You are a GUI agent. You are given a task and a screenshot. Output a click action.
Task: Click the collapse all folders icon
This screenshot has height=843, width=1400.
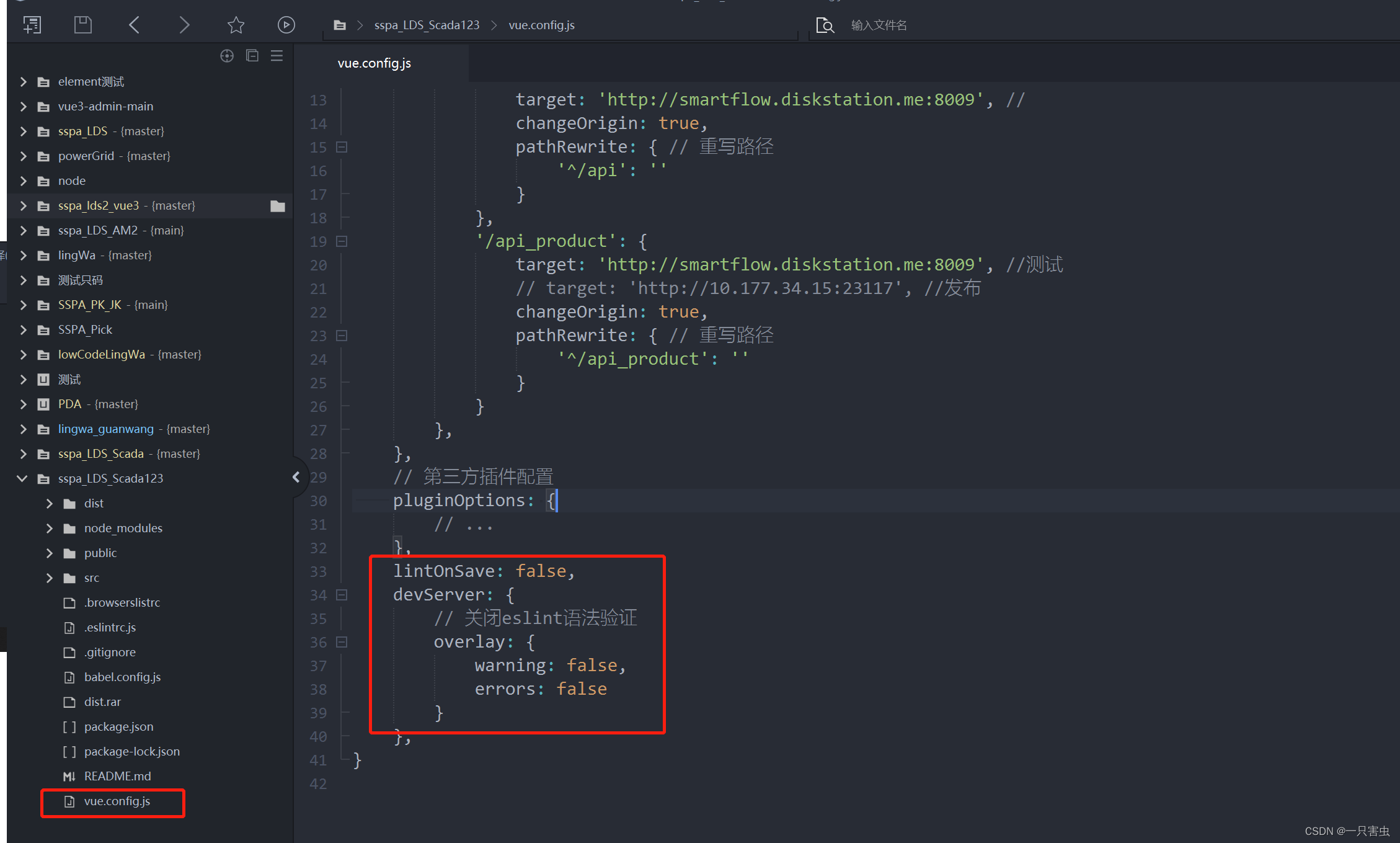click(252, 56)
